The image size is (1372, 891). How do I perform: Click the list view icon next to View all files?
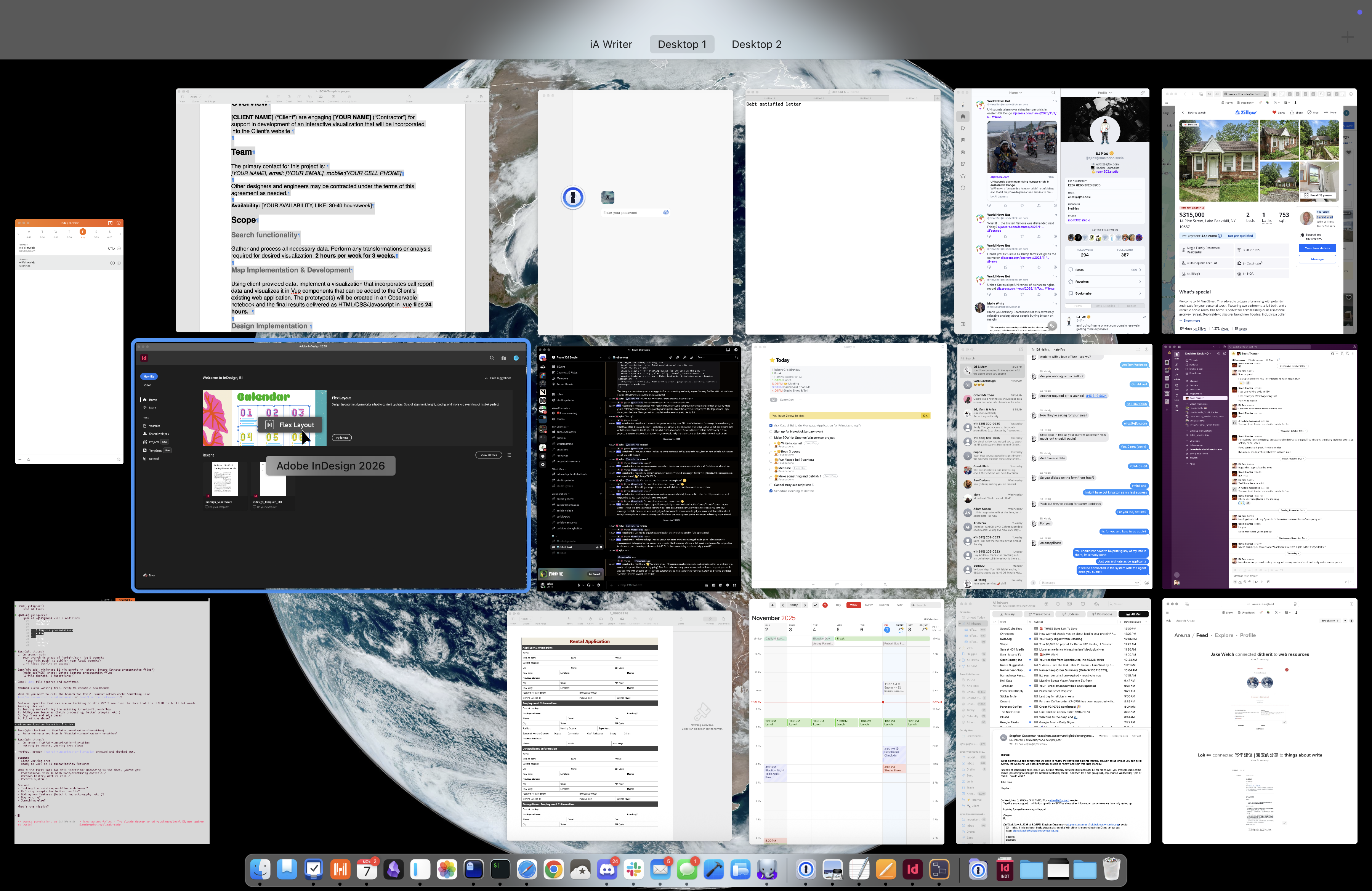point(510,455)
